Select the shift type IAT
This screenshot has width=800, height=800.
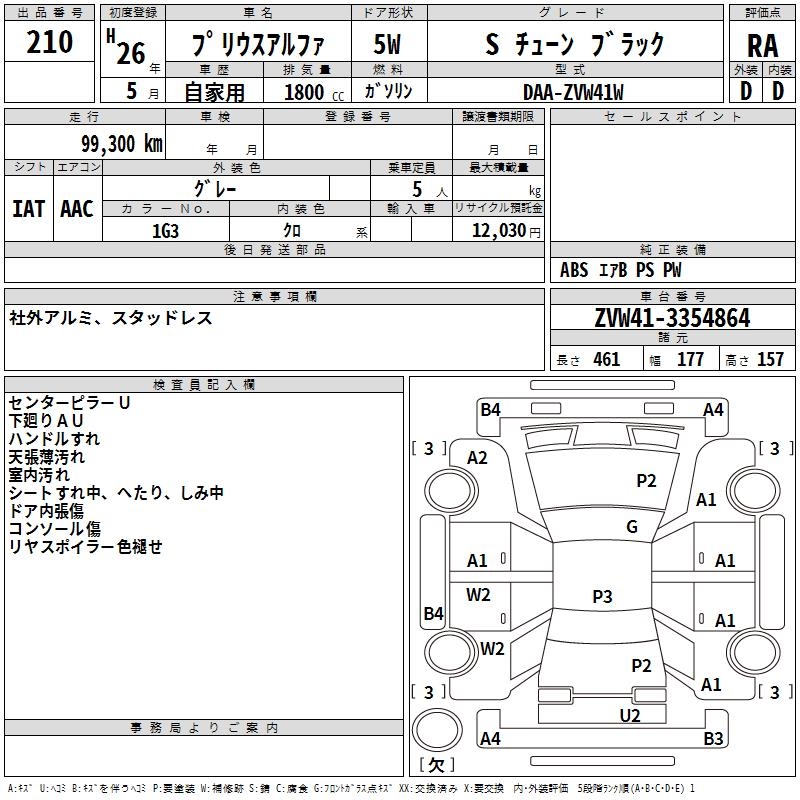29,209
